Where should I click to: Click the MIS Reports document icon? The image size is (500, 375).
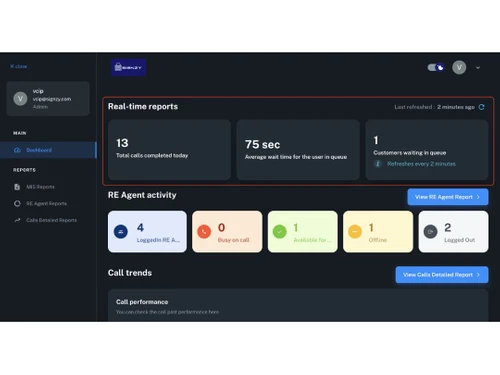(x=17, y=187)
